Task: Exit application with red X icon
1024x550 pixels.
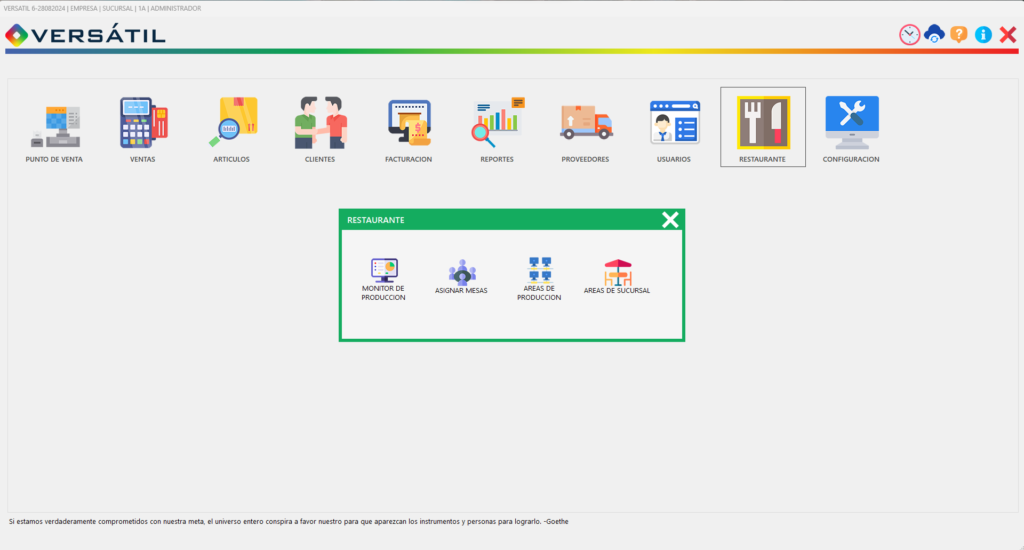Action: point(1008,35)
